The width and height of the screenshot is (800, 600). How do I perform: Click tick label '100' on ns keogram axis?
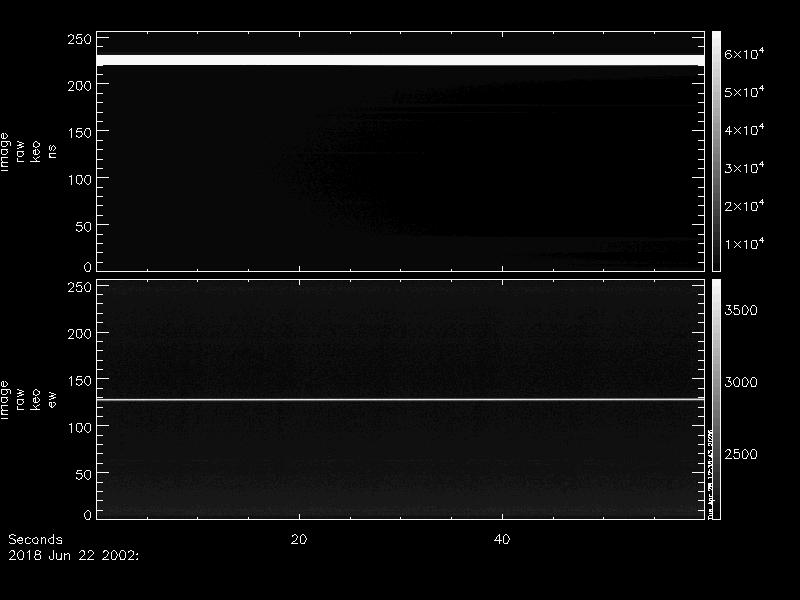click(x=80, y=180)
